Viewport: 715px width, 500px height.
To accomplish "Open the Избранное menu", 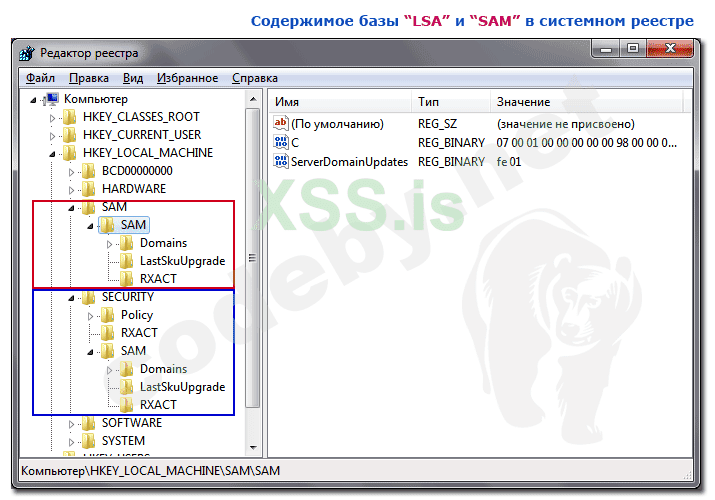I will [x=187, y=78].
